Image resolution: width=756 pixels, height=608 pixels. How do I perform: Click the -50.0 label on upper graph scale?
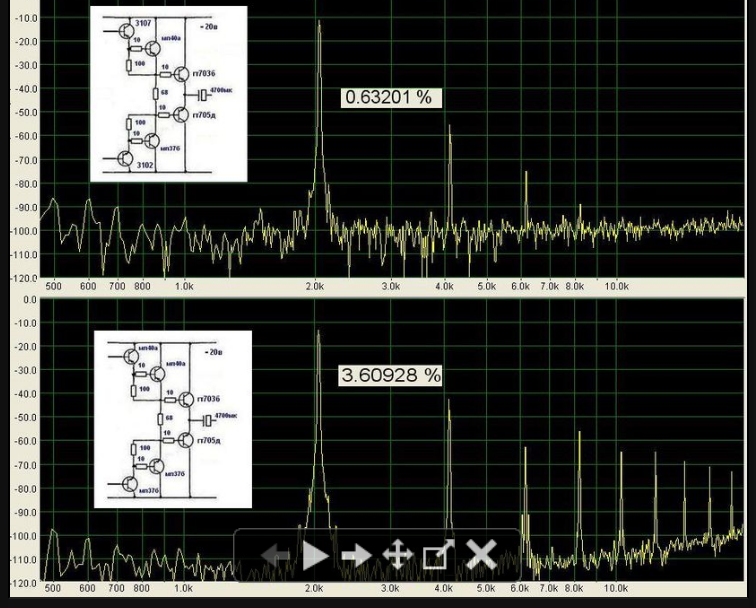pos(27,112)
